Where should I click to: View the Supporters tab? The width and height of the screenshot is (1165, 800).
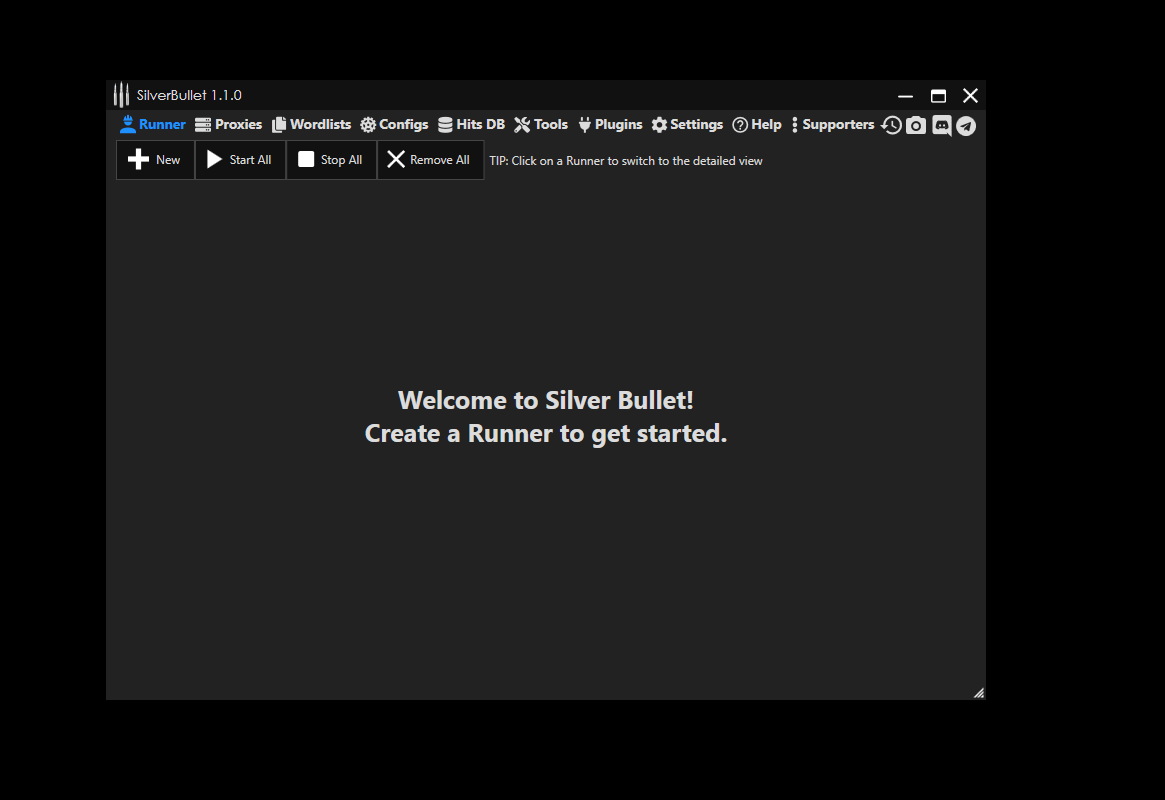tap(833, 125)
